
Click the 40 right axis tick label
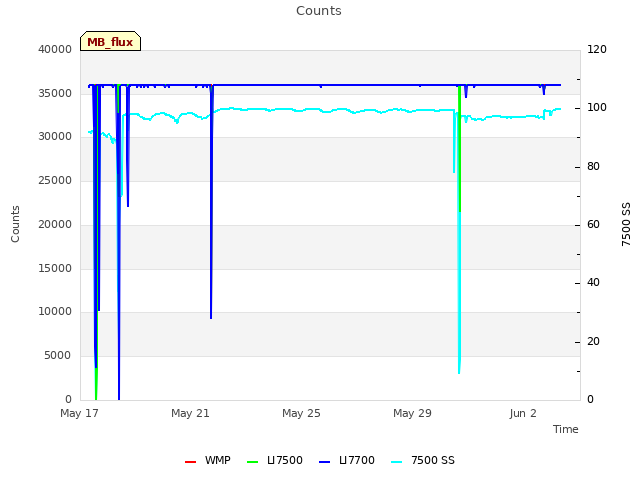pos(593,282)
